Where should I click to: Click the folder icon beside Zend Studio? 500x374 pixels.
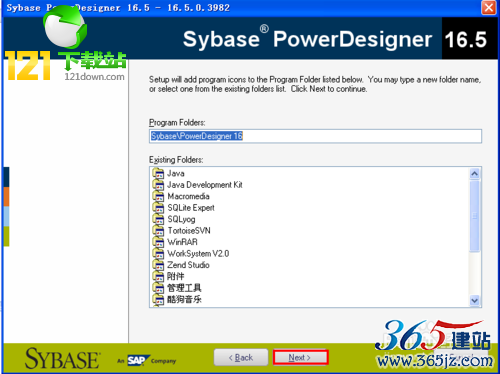158,265
